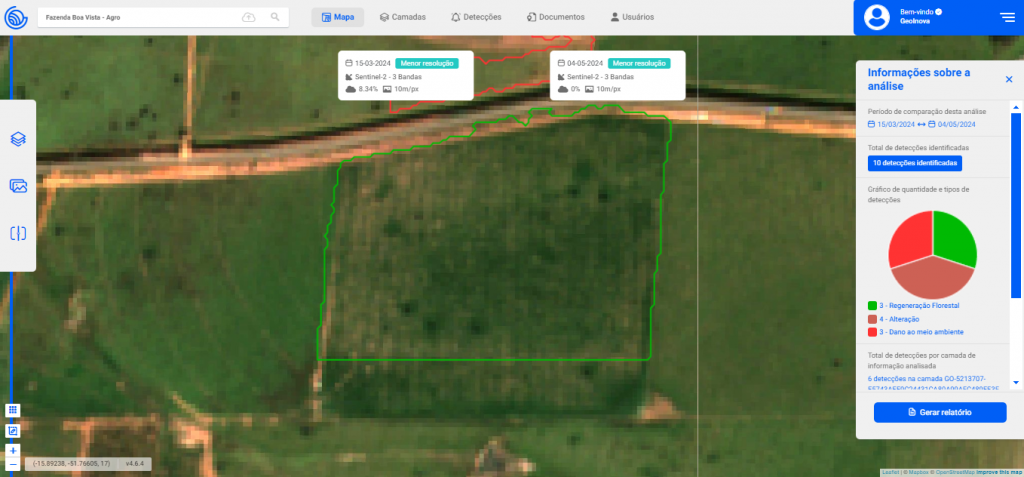Image resolution: width=1024 pixels, height=477 pixels.
Task: Click scroll-down arrow in analysis panel
Action: pyautogui.click(x=1015, y=382)
